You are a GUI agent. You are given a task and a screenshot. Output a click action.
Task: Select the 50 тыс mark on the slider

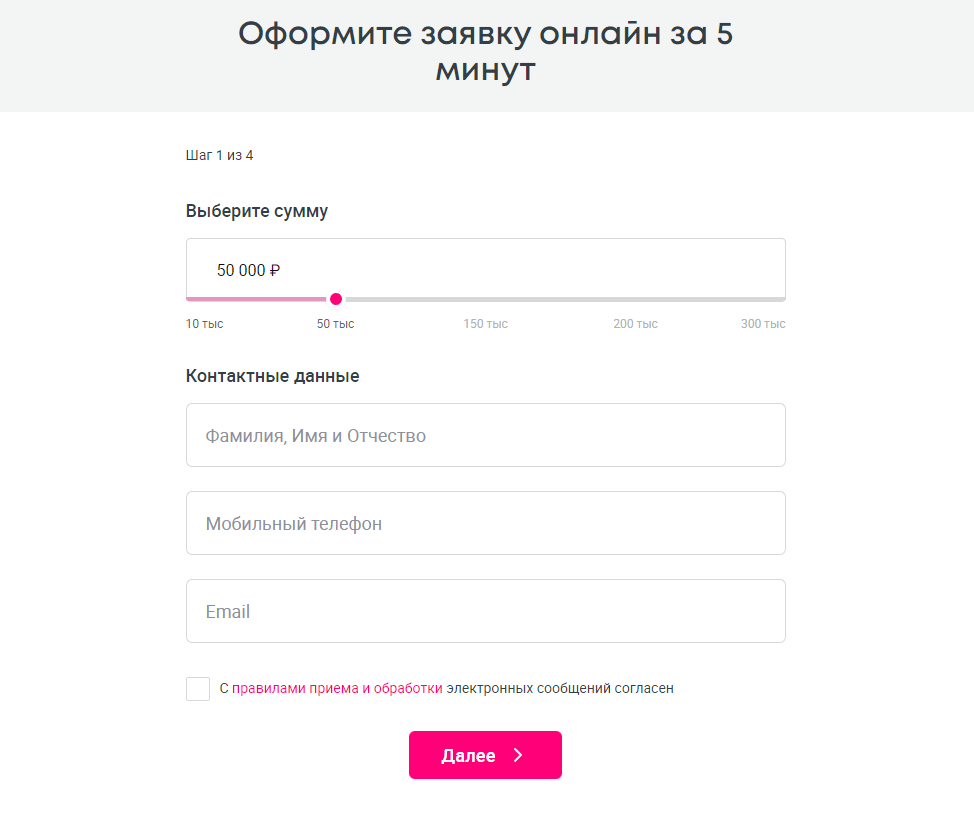tap(336, 323)
